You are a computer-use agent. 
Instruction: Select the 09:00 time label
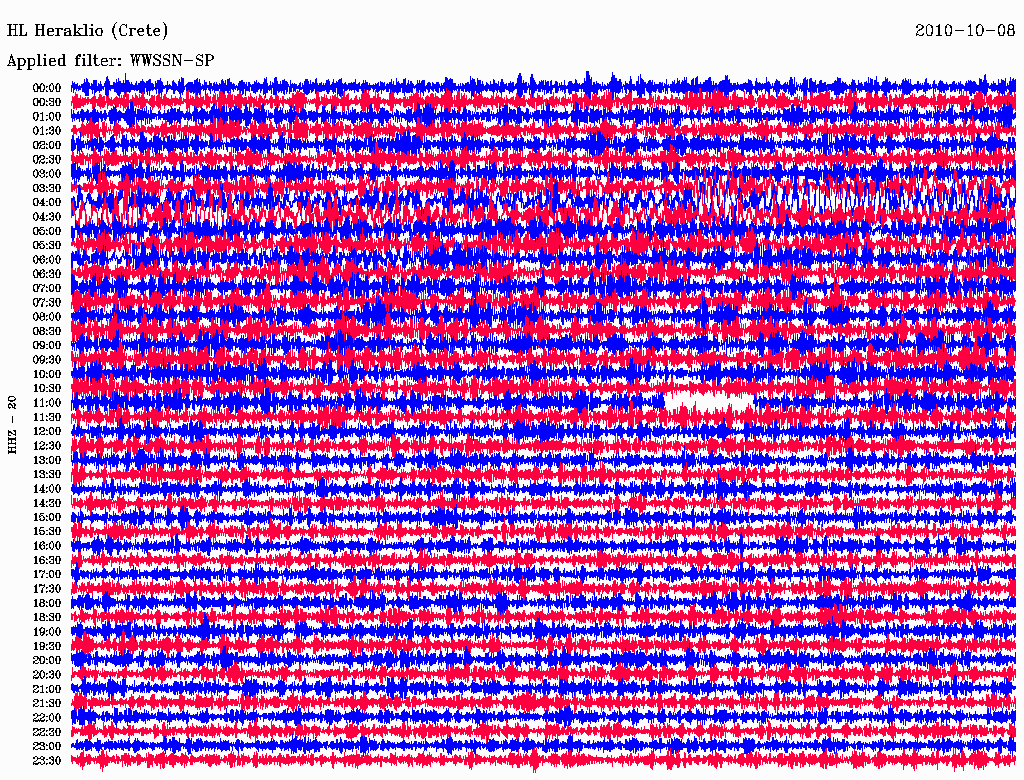pos(47,346)
